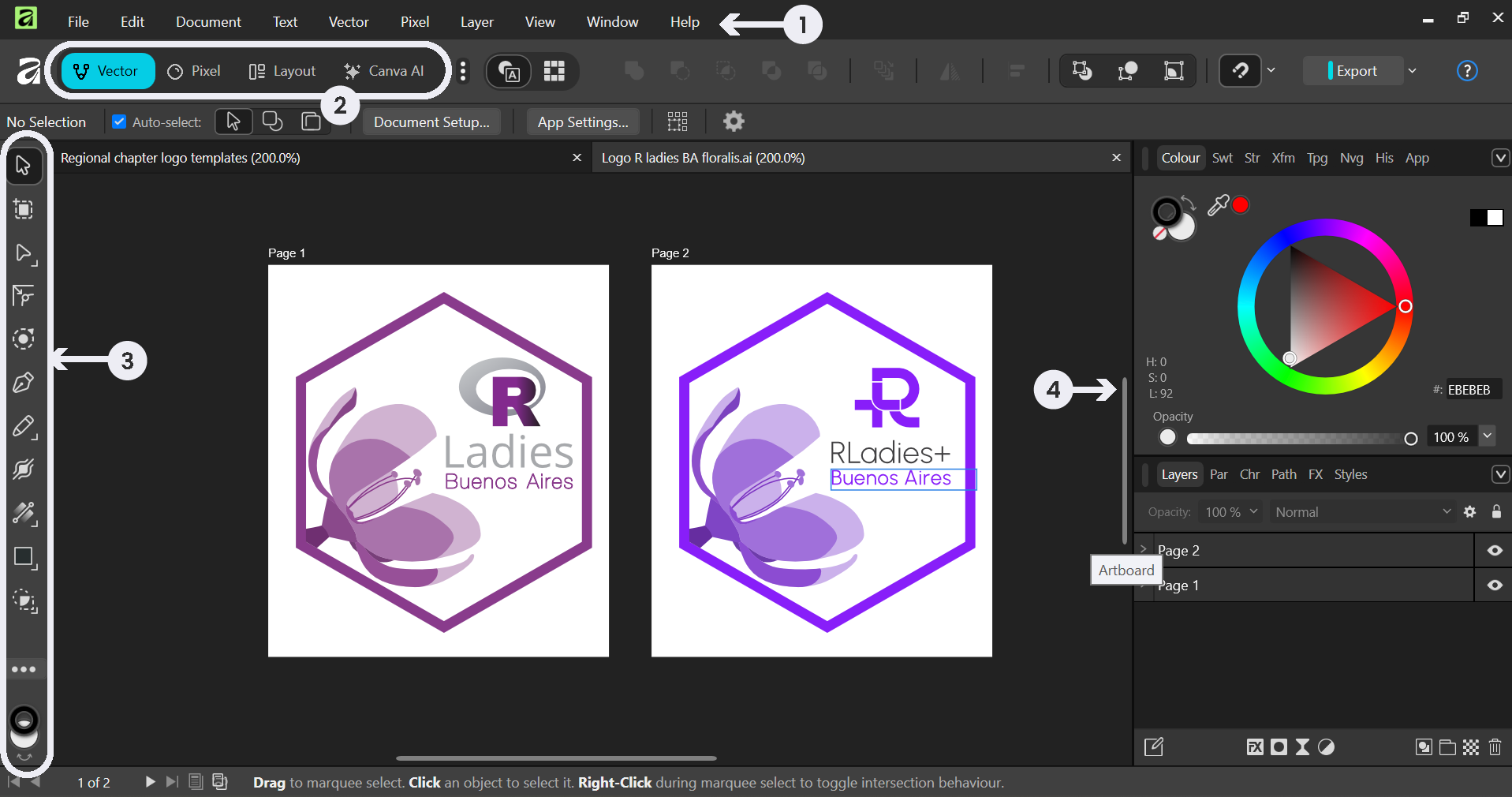Select the Artboard tool
The image size is (1512, 797).
[24, 209]
